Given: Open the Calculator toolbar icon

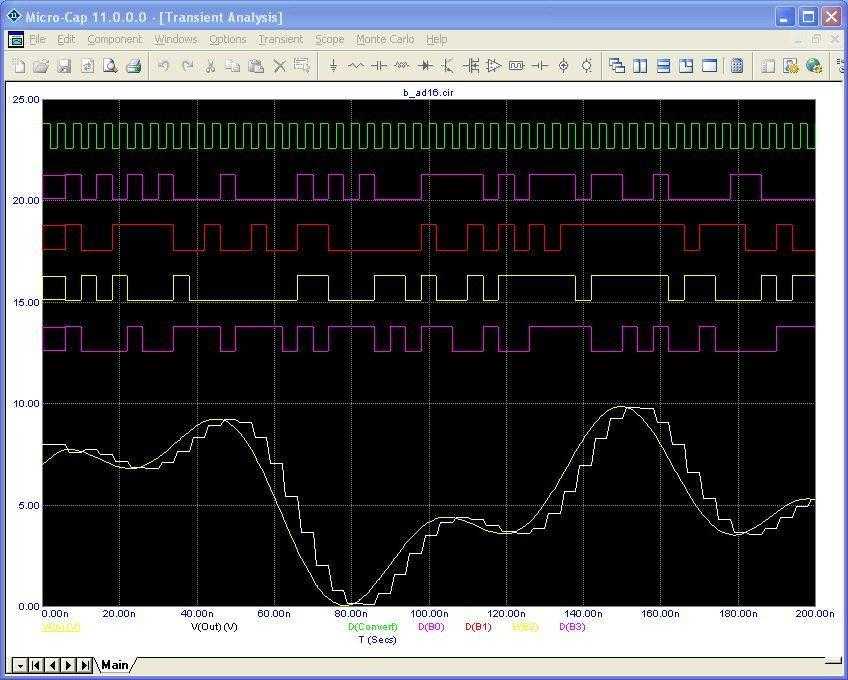Looking at the screenshot, I should [x=737, y=66].
